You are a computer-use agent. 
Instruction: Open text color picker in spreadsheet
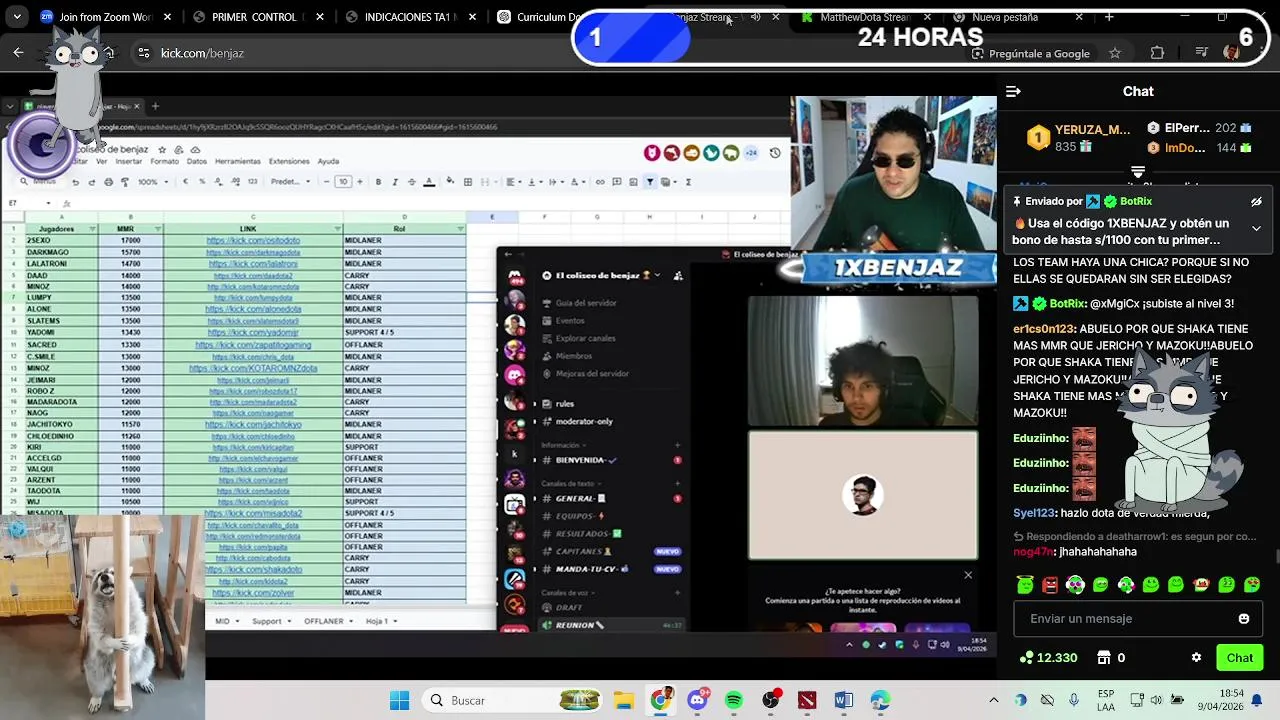pyautogui.click(x=429, y=182)
